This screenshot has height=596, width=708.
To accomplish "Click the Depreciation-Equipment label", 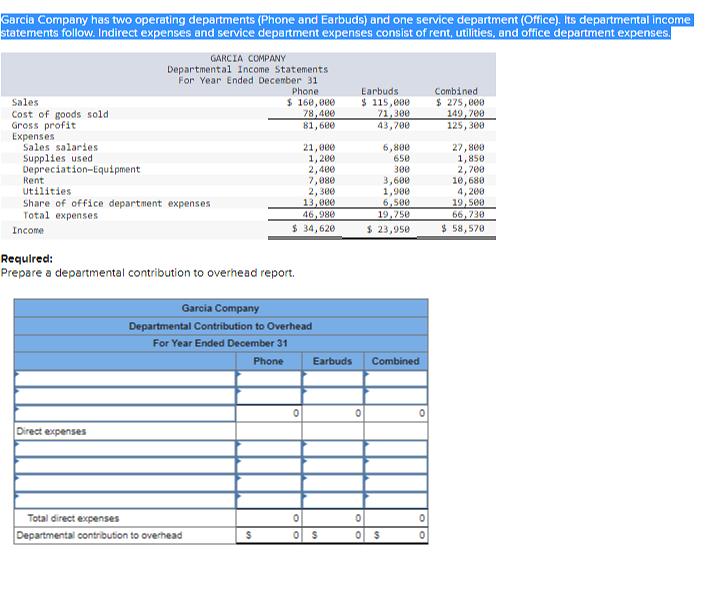I will [x=82, y=169].
